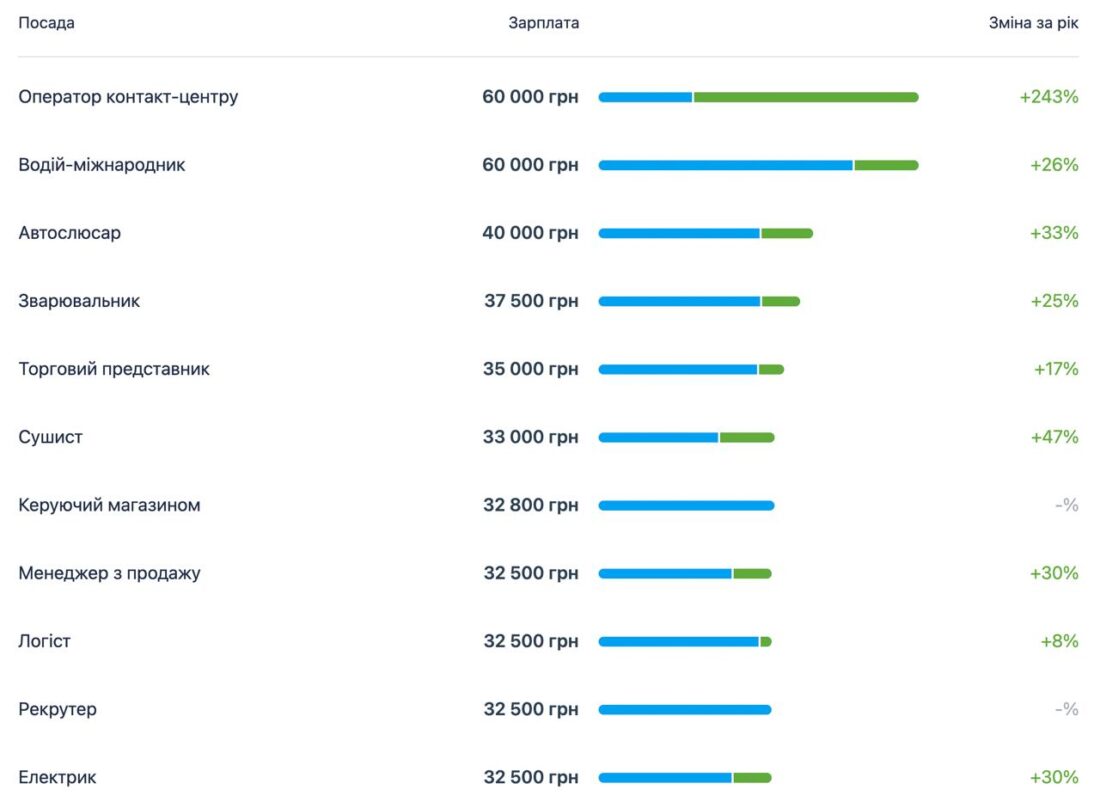Click the +243% yearly change value
Image resolution: width=1100 pixels, height=802 pixels.
click(1049, 97)
